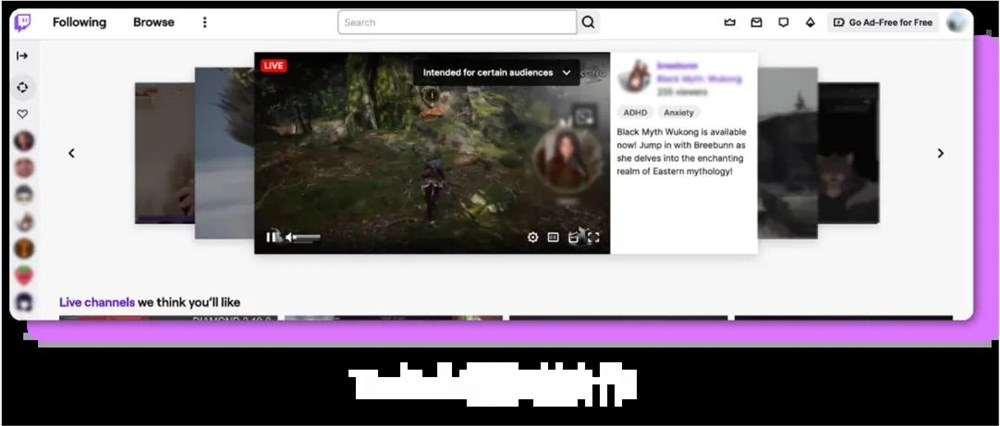Viewport: 1000px width, 426px height.
Task: Open the Browse tab
Action: tap(154, 22)
